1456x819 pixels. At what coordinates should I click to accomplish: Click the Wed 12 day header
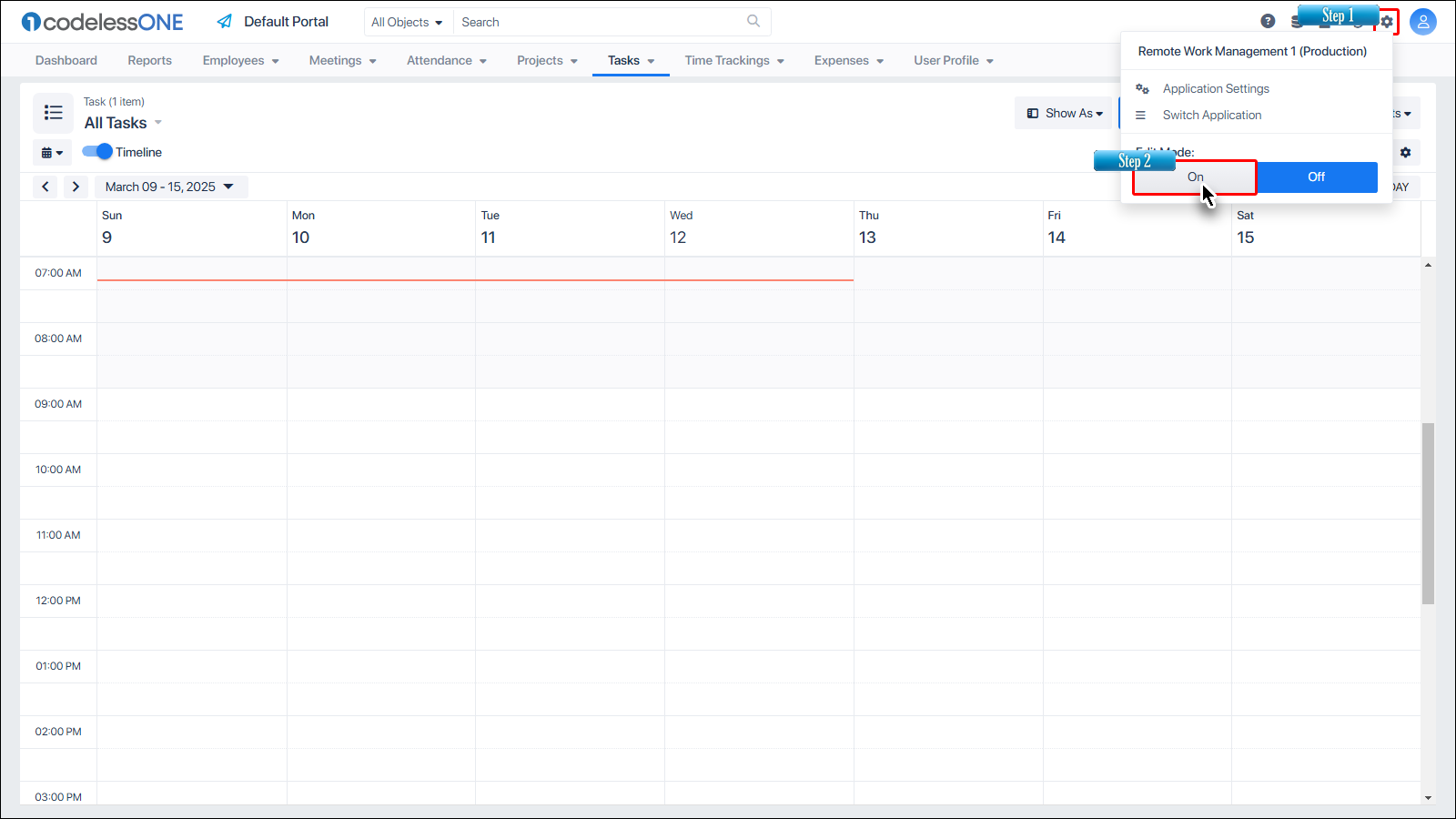pyautogui.click(x=759, y=228)
